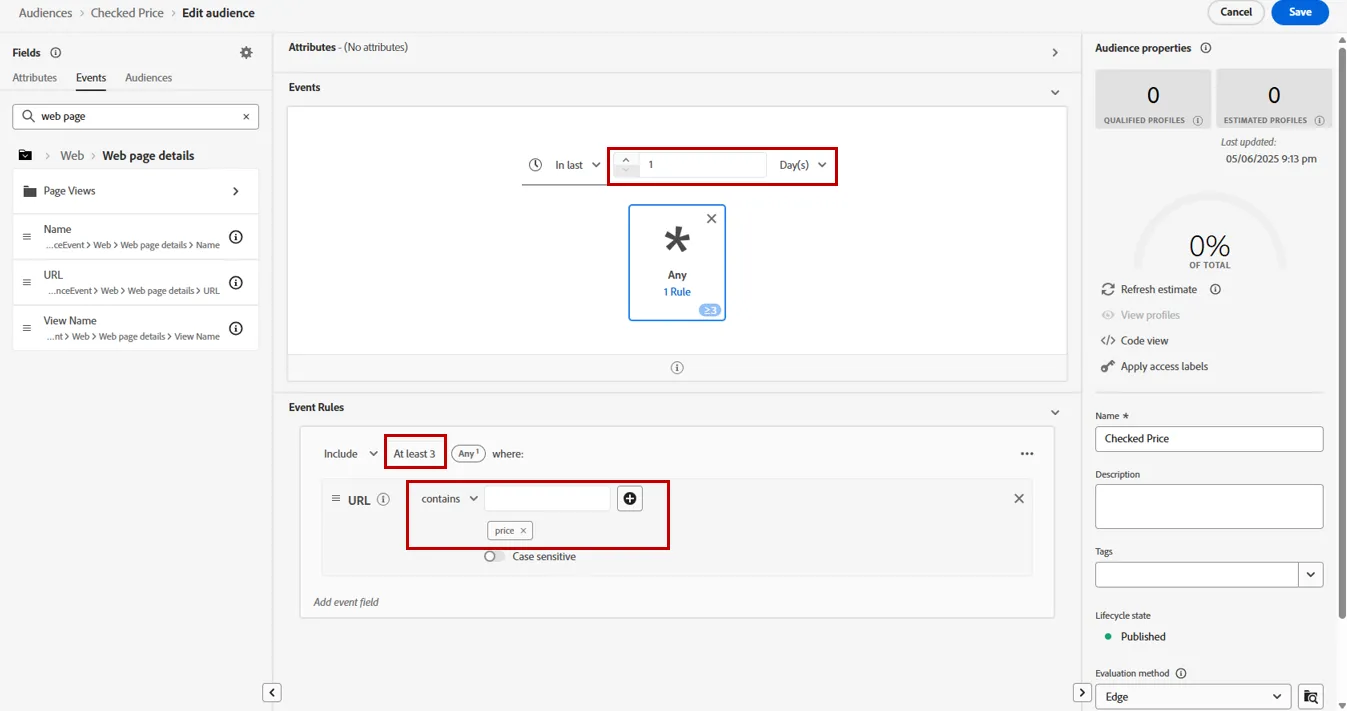Viewport: 1347px width, 711px height.
Task: Switch to the Events tab
Action: click(x=91, y=78)
